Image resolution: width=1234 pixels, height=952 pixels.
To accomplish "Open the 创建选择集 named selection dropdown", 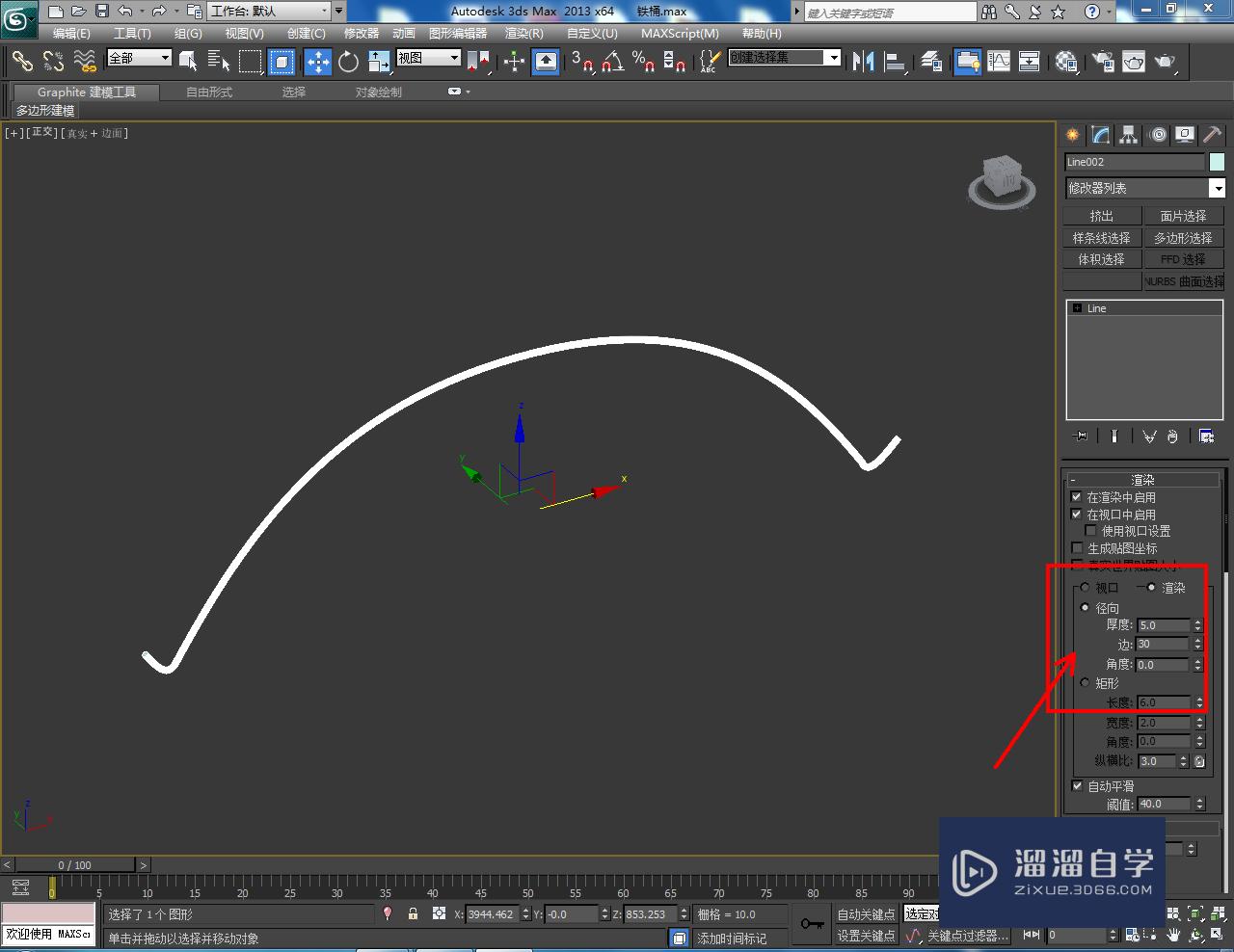I will click(x=784, y=58).
